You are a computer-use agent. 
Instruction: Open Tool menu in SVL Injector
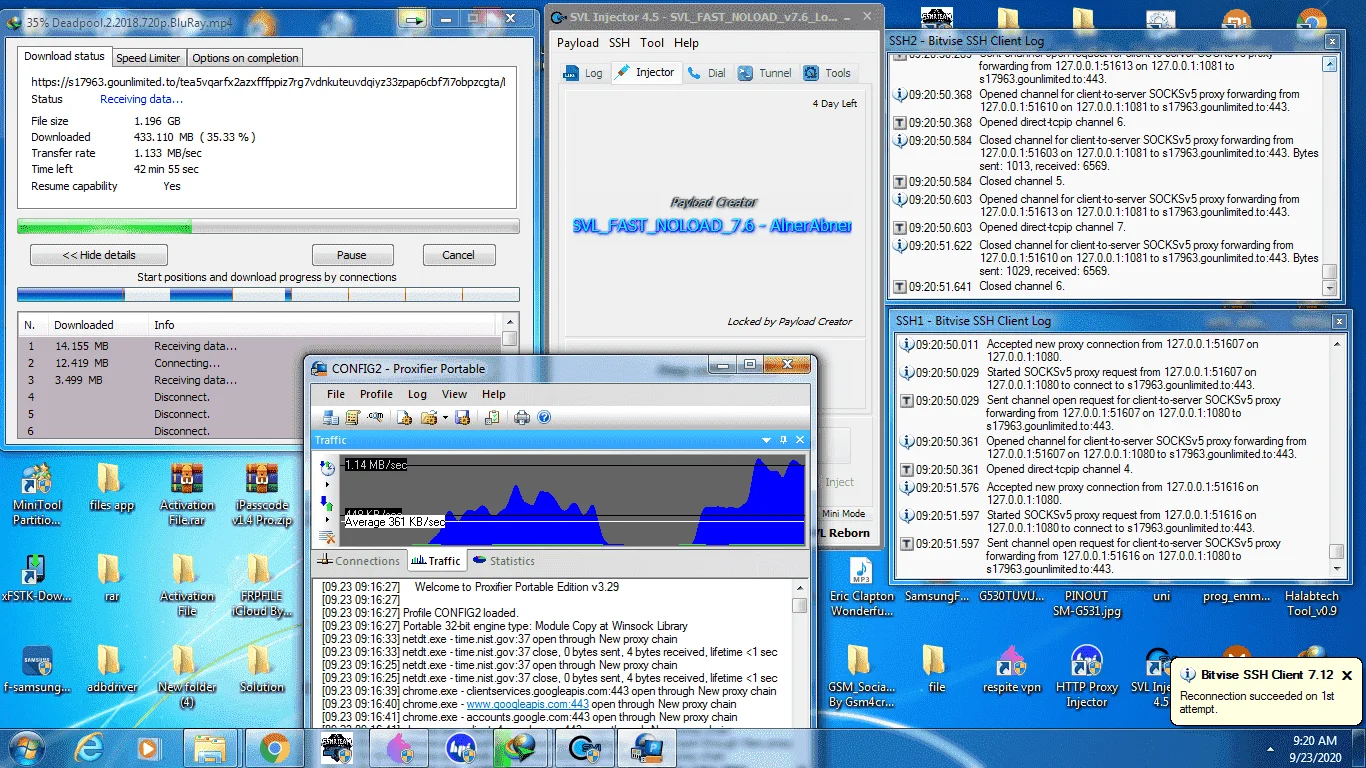click(x=652, y=43)
